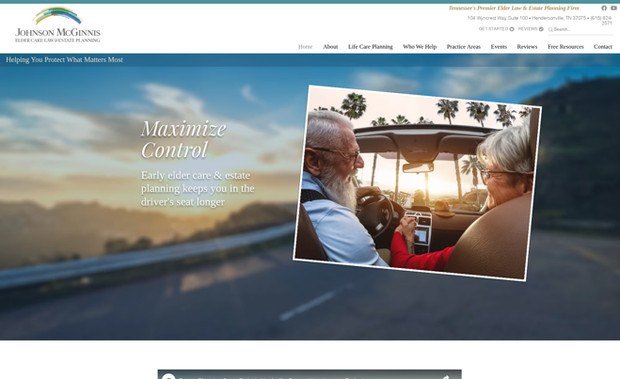
Task: Open the Free Resources menu
Action: pyautogui.click(x=565, y=47)
